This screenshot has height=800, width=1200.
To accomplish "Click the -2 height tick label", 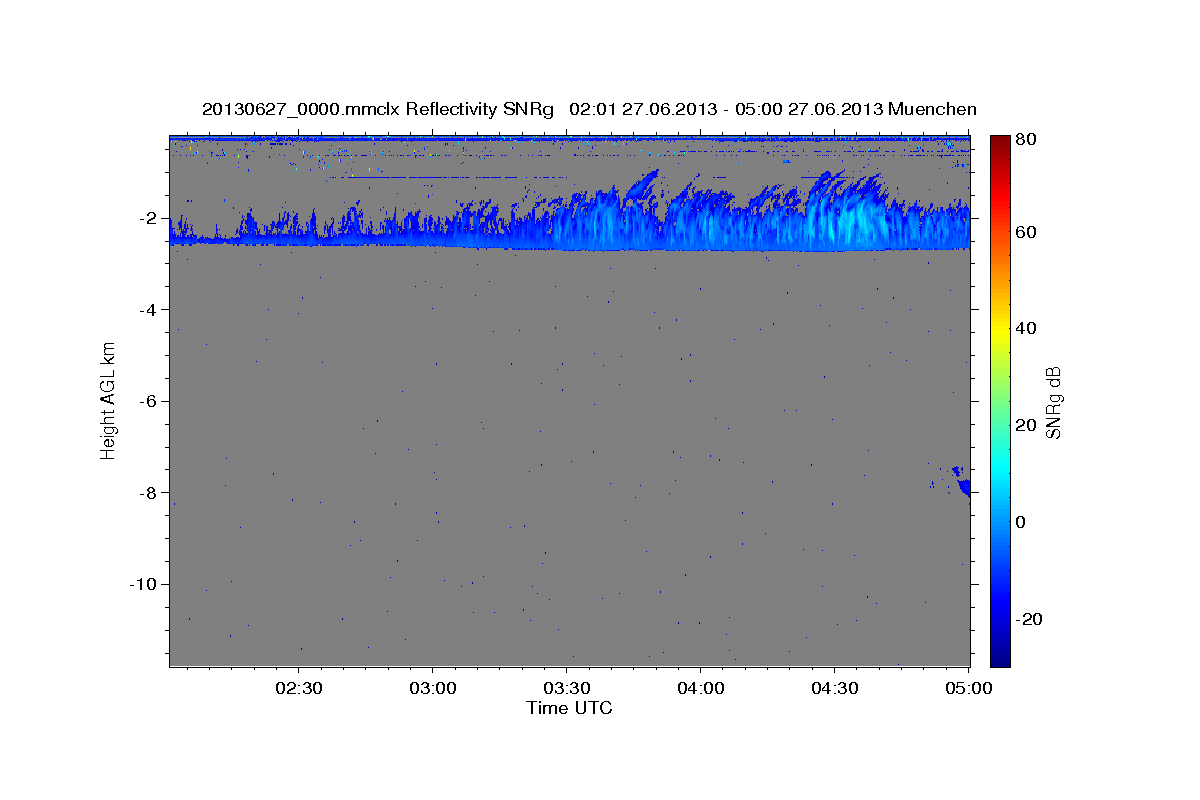I will tap(148, 218).
